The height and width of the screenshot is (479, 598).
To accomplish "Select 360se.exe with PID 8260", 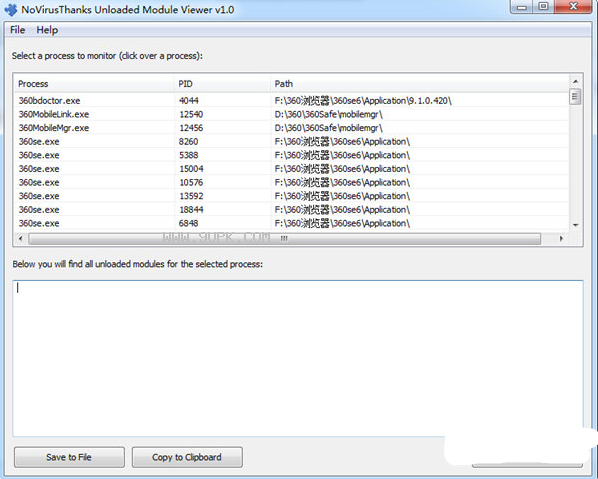I will tap(292, 141).
